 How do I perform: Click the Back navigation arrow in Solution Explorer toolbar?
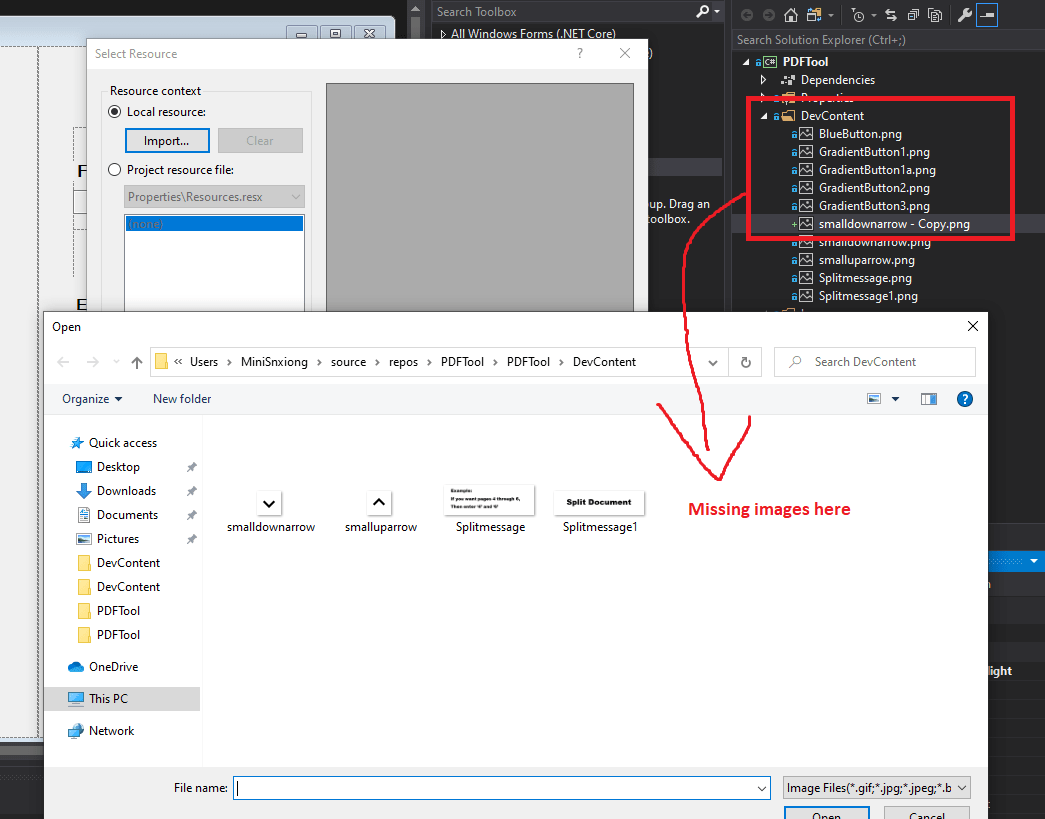click(x=748, y=15)
